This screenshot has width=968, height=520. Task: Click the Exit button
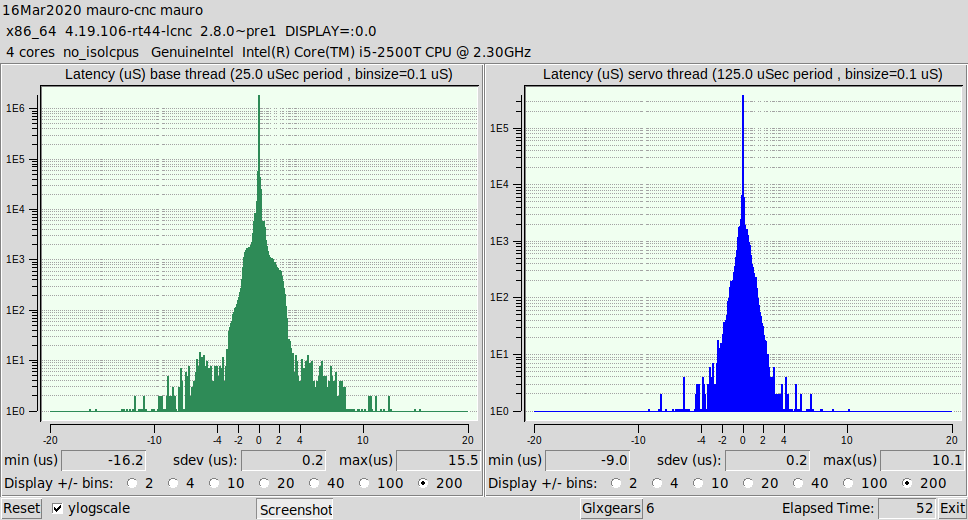click(x=952, y=508)
